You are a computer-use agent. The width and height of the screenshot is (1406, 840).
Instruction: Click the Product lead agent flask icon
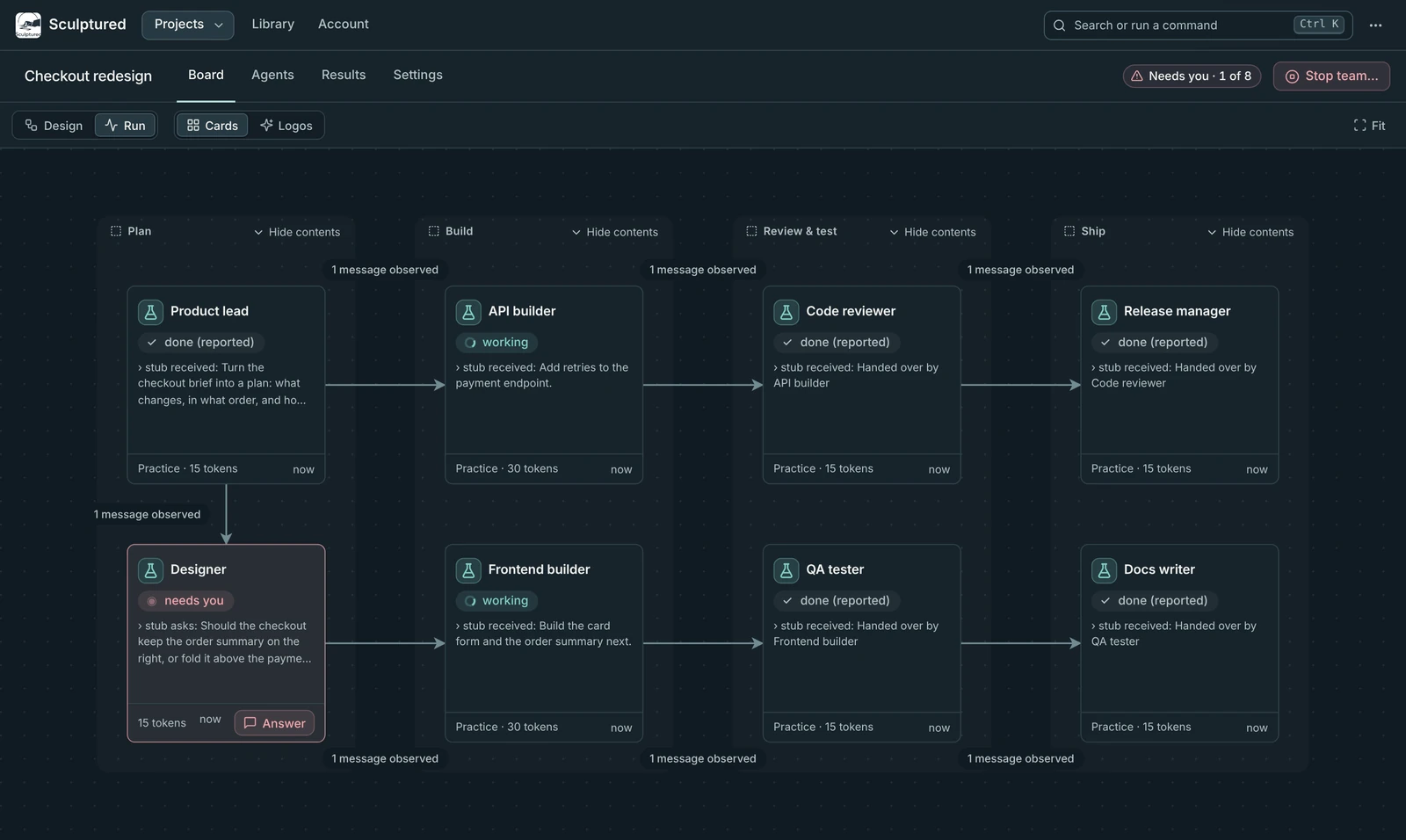150,311
